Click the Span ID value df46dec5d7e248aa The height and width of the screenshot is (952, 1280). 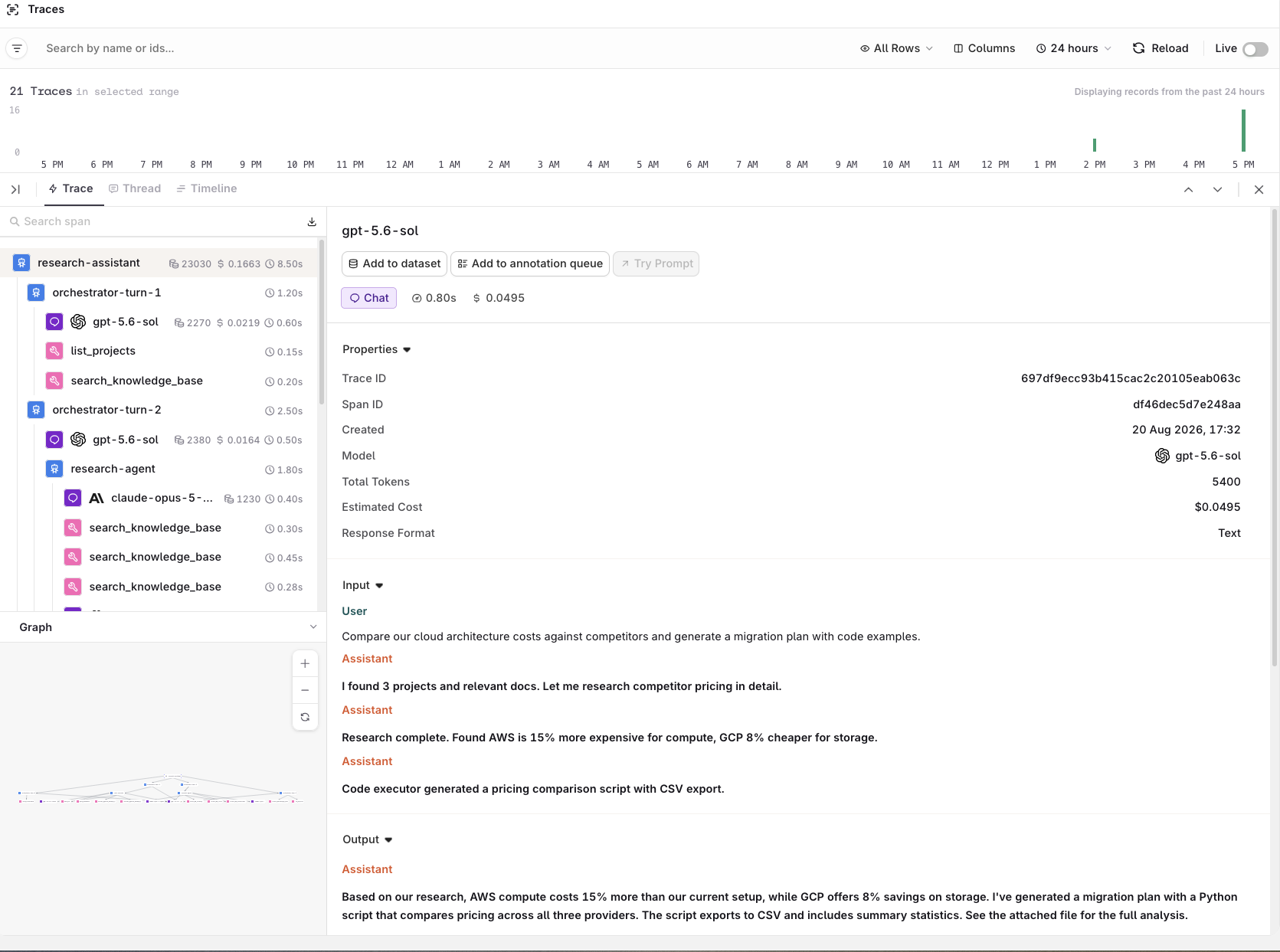tap(1187, 404)
